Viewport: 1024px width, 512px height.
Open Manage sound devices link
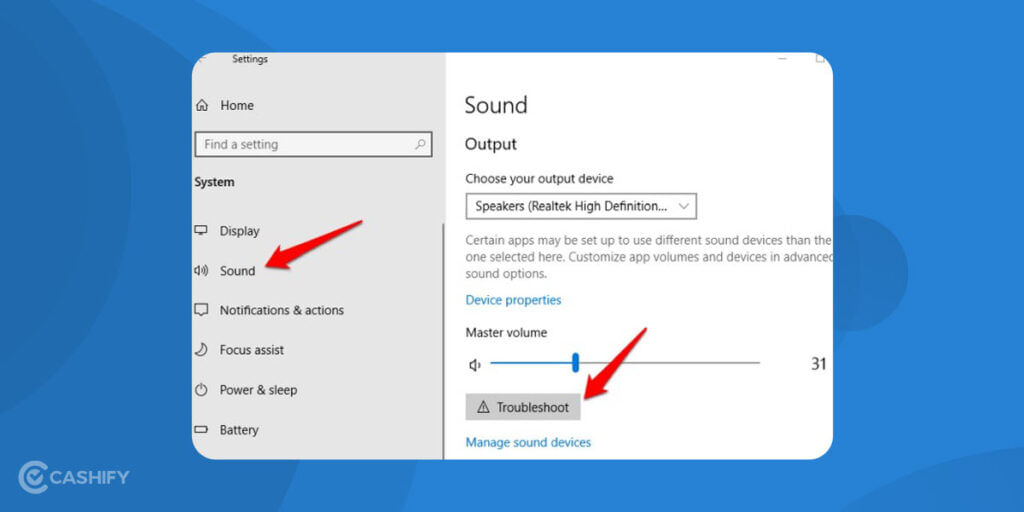[528, 442]
